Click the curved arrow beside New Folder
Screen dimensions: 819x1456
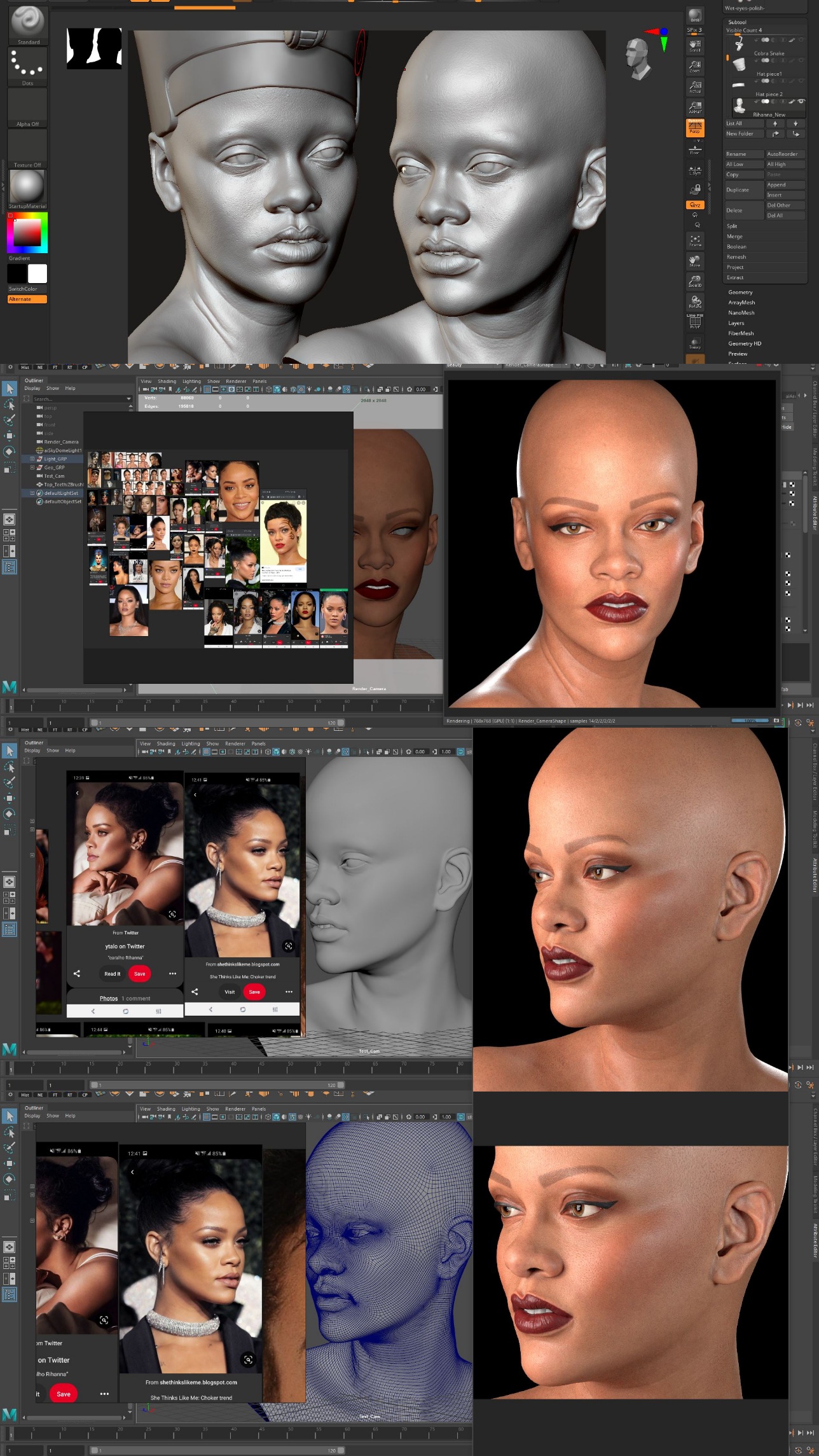(x=775, y=134)
